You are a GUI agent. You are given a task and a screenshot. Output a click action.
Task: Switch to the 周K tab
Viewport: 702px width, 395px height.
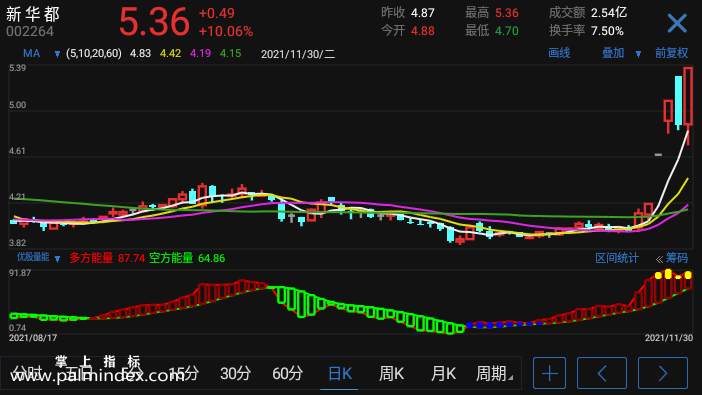coord(391,373)
